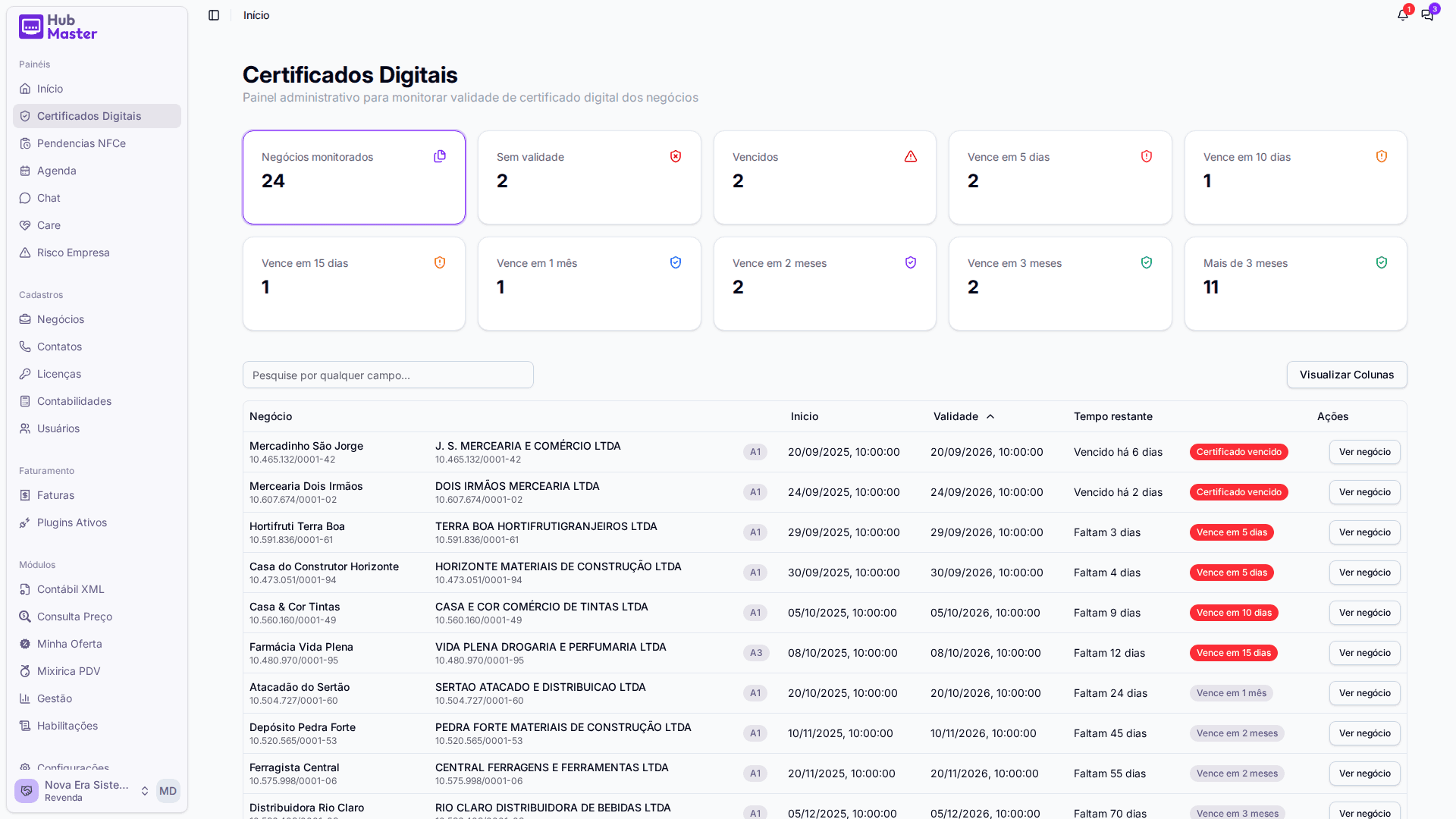Select the Vence em 1 mês card
The width and height of the screenshot is (1456, 819).
[589, 284]
